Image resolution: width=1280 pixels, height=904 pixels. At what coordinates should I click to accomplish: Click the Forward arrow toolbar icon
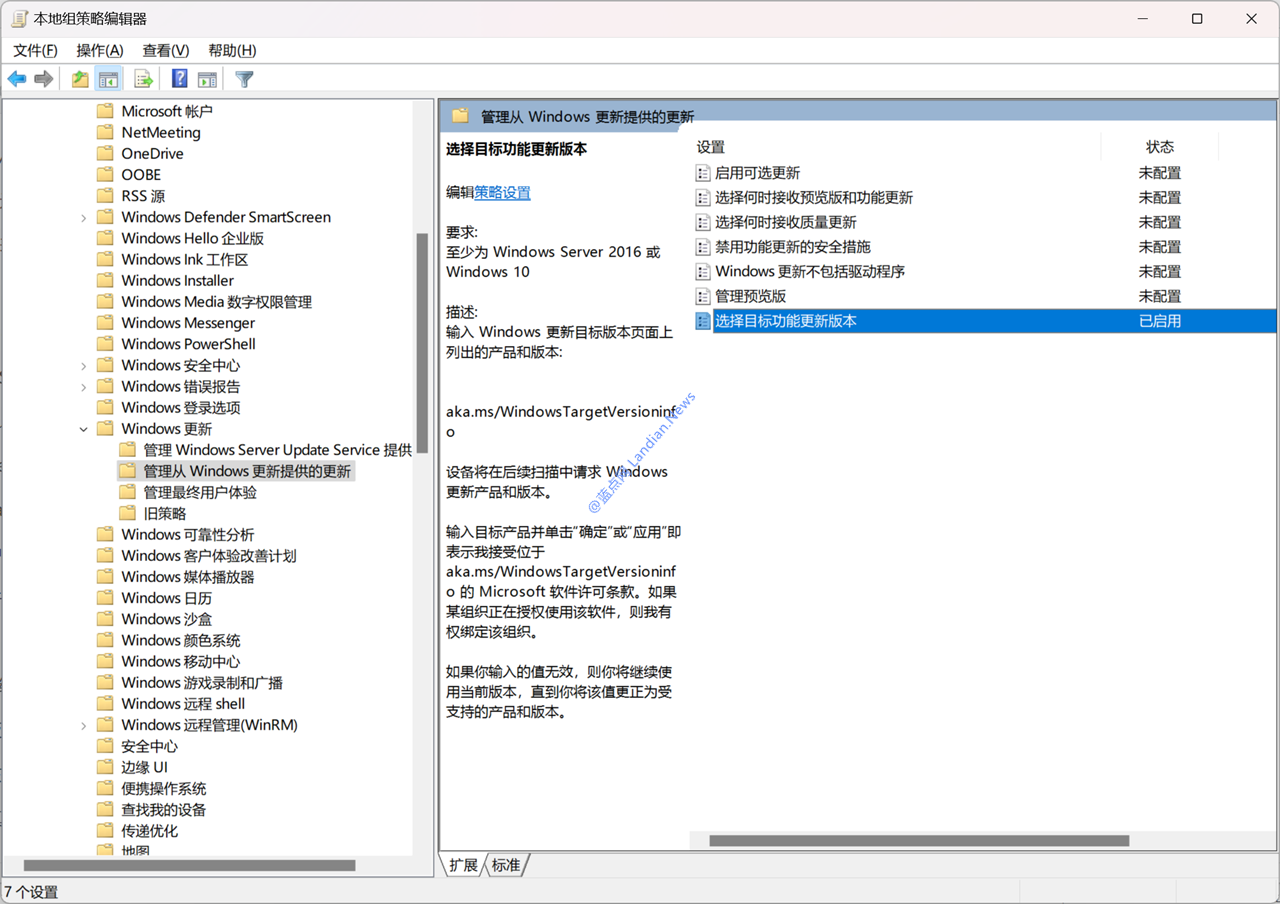pos(43,79)
